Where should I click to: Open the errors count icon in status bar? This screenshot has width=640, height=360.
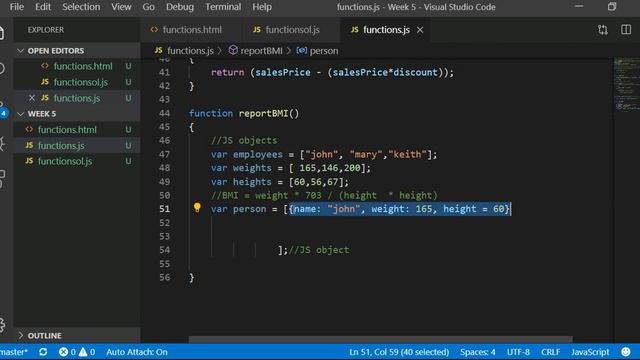coord(63,352)
